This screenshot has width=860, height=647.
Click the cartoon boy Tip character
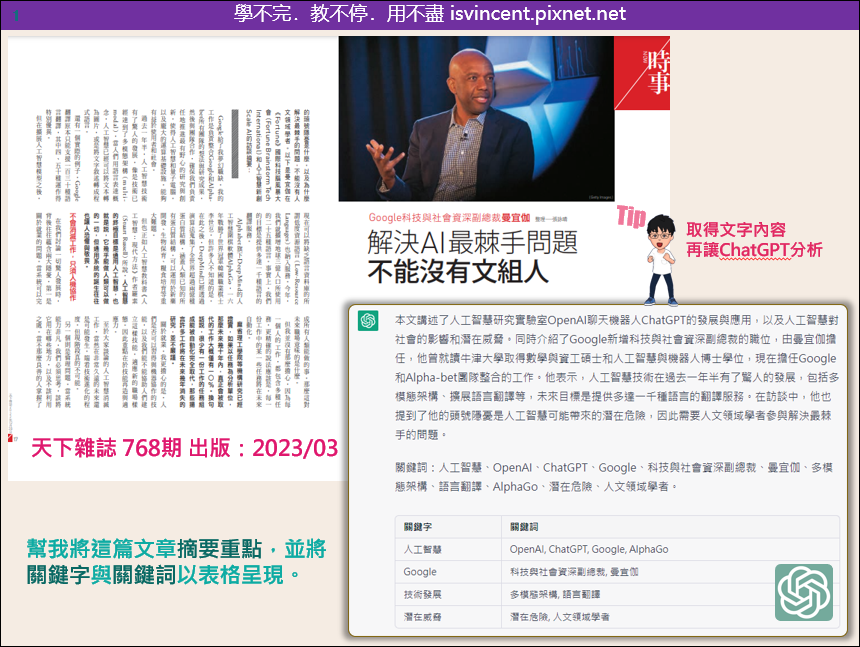point(661,259)
